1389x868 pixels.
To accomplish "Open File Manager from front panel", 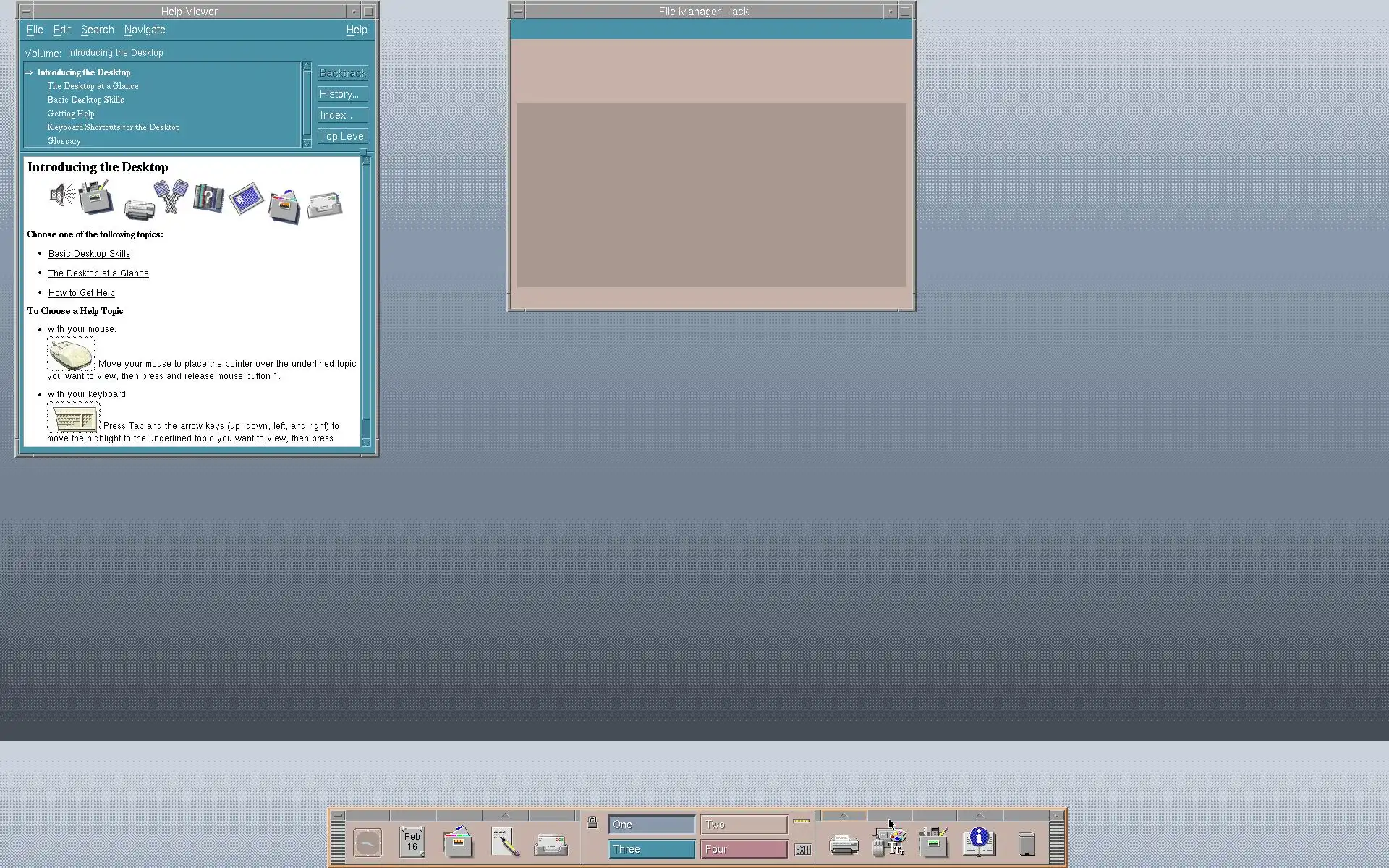I will [x=458, y=843].
